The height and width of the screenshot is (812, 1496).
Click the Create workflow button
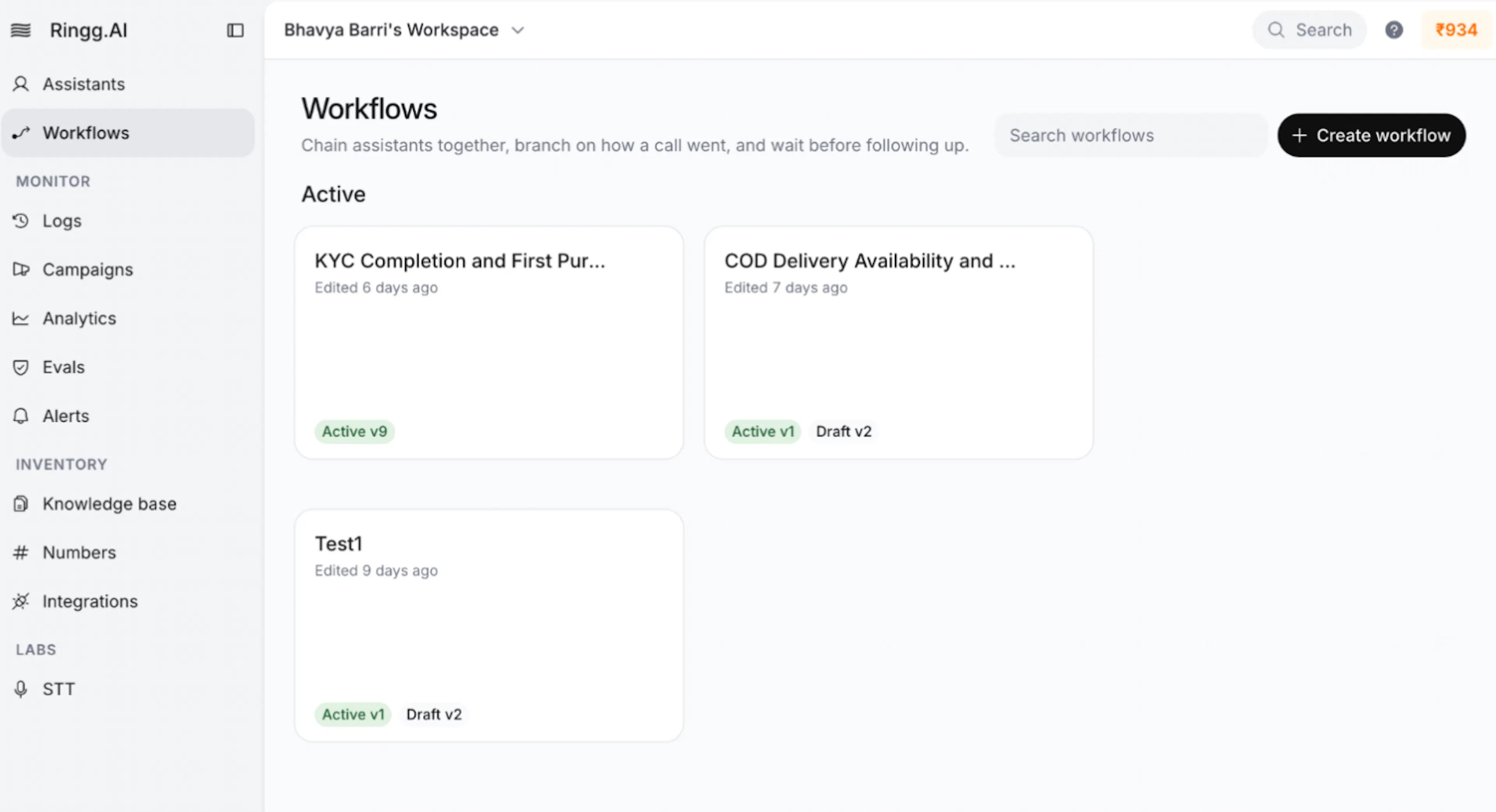pos(1371,135)
